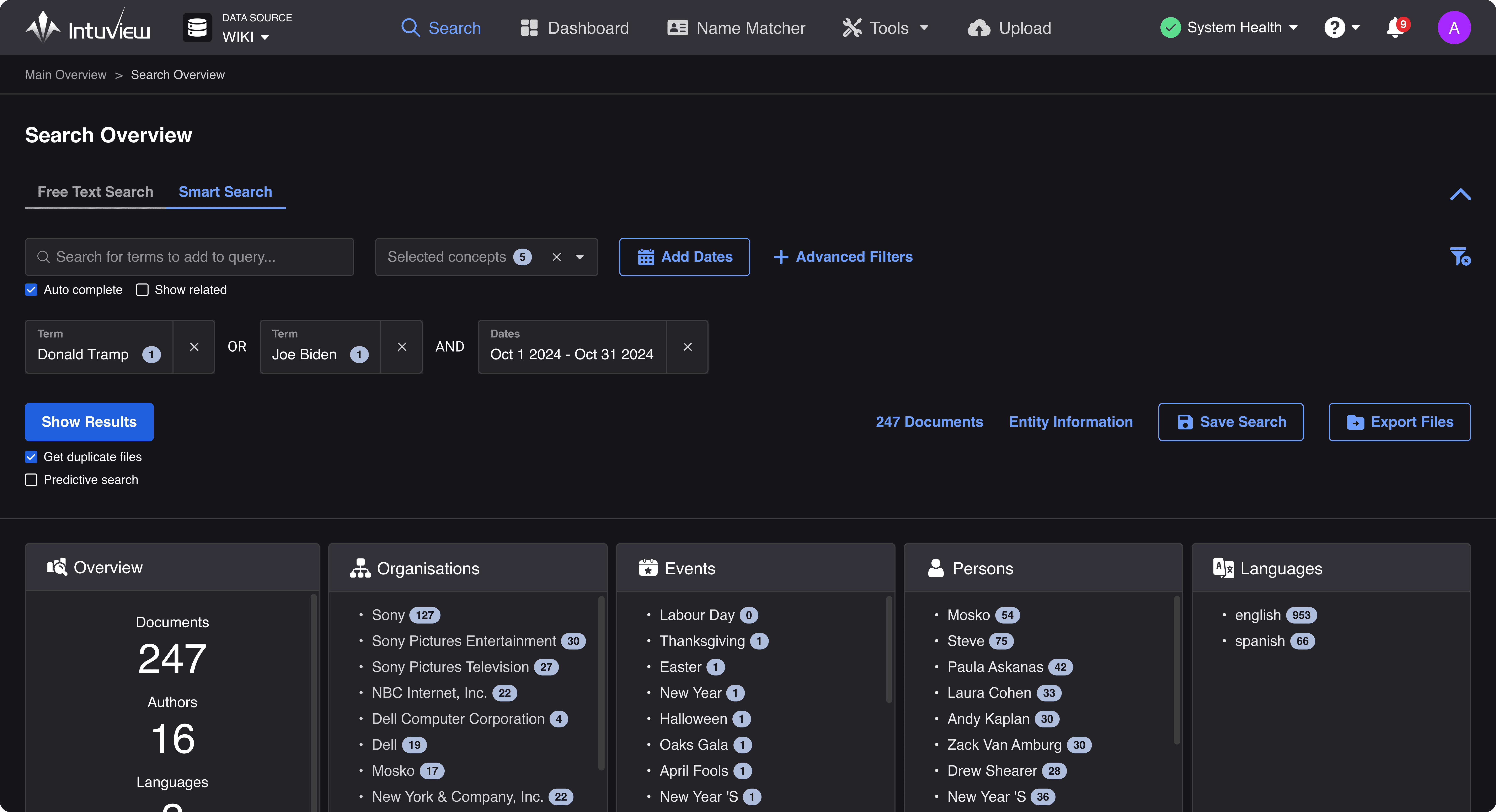Remove the Dates filter chip
This screenshot has width=1496, height=812.
coord(688,347)
